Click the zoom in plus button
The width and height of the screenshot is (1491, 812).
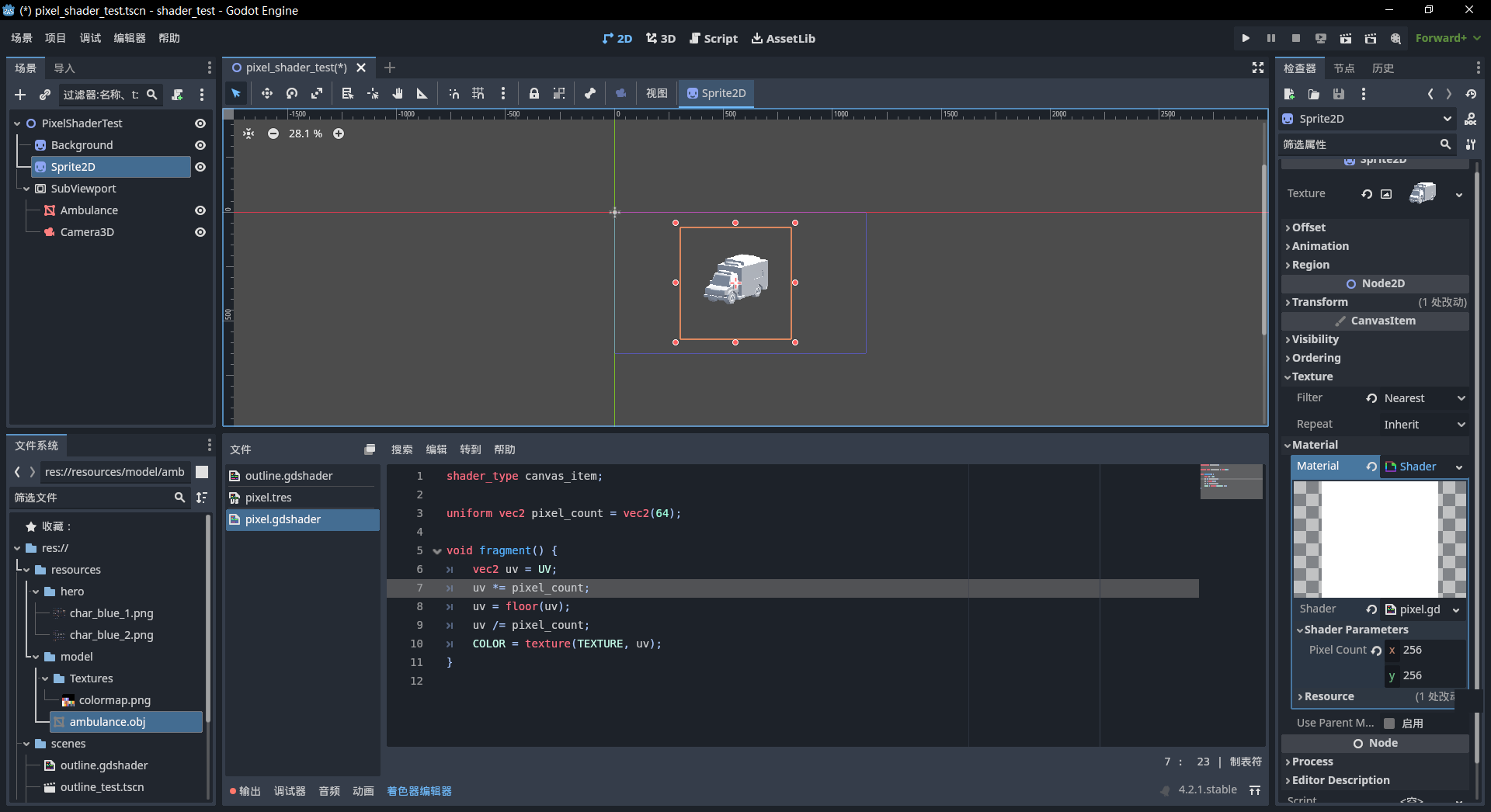click(x=339, y=134)
